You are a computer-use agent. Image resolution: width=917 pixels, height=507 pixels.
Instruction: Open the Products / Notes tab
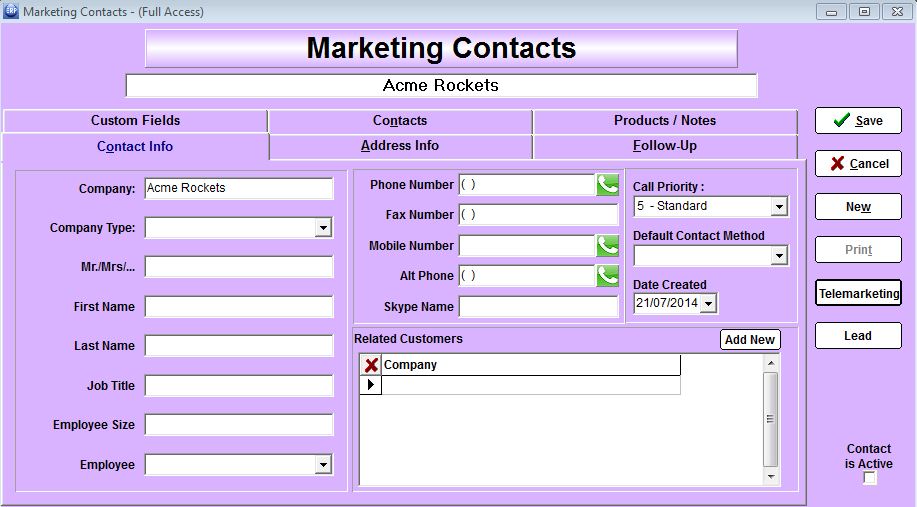point(665,120)
